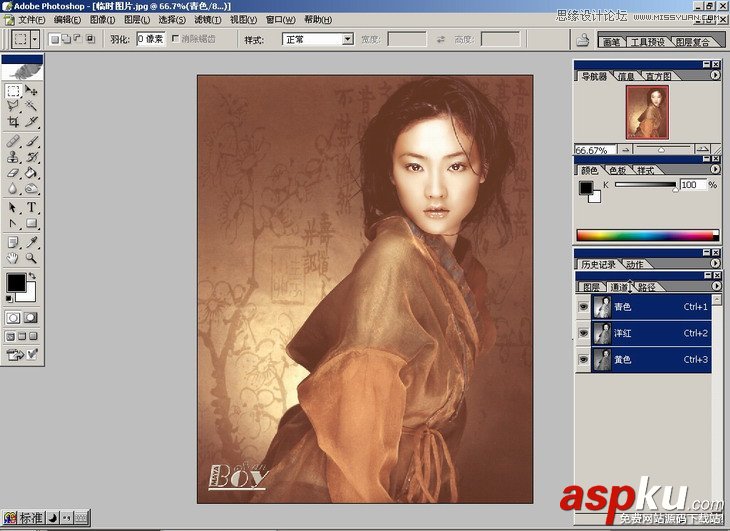This screenshot has width=730, height=531.
Task: Pick a color from the spectrum ramp
Action: click(x=647, y=235)
